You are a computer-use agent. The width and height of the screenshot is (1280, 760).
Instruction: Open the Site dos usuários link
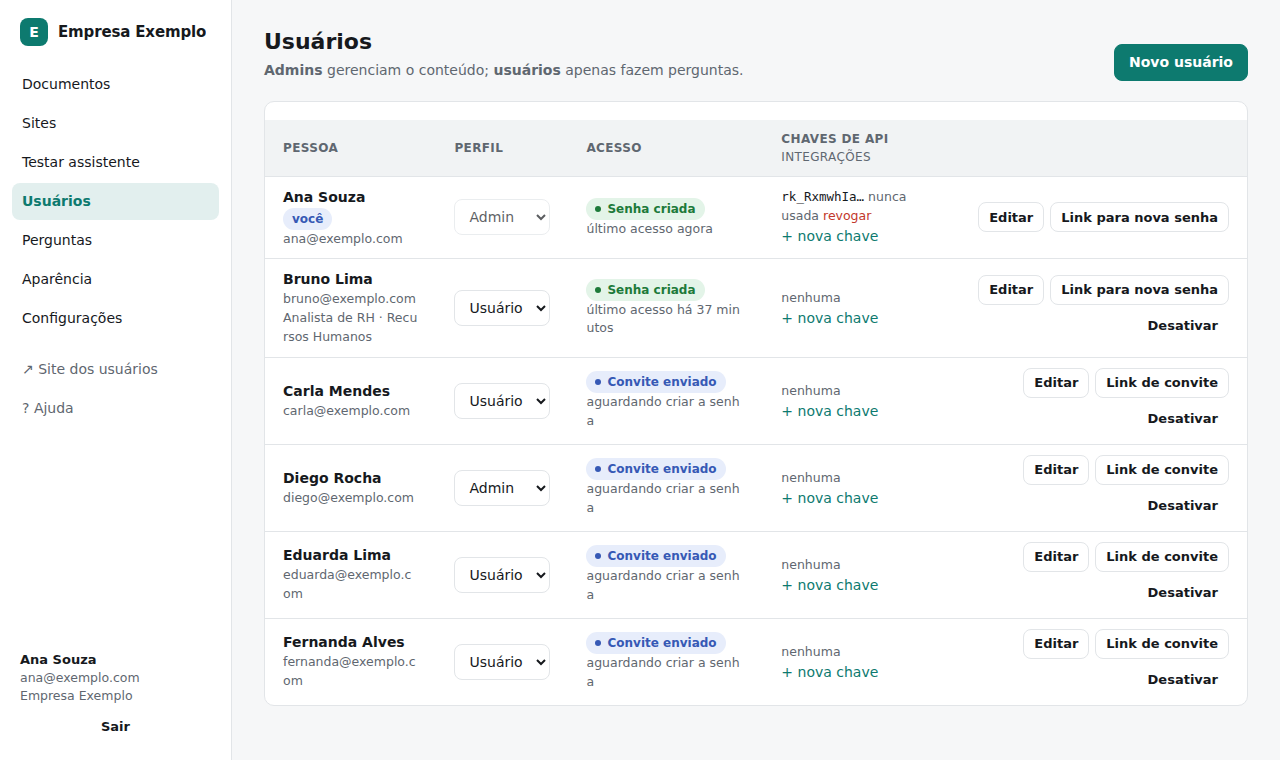(115, 369)
